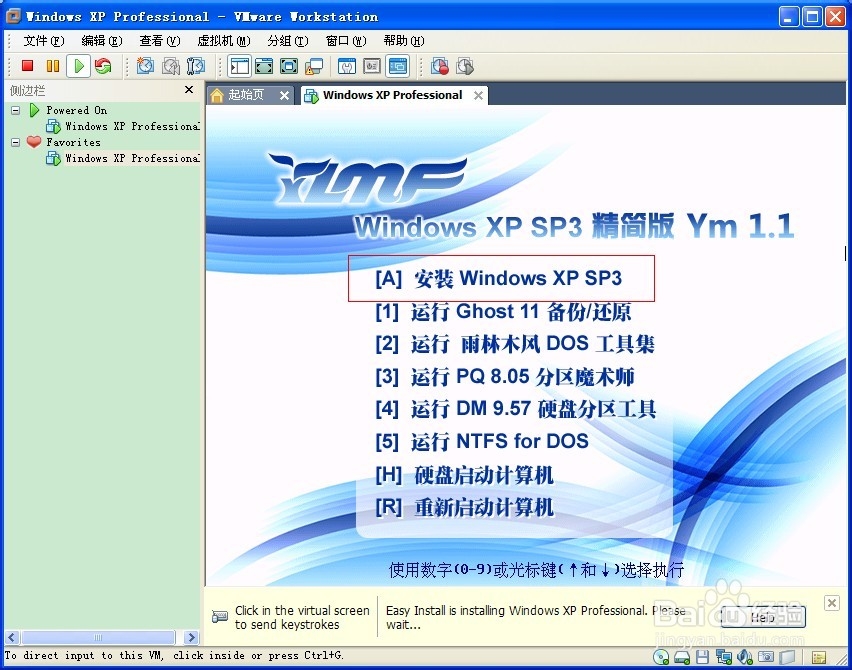Collapse the Favorites tree group

[x=15, y=142]
